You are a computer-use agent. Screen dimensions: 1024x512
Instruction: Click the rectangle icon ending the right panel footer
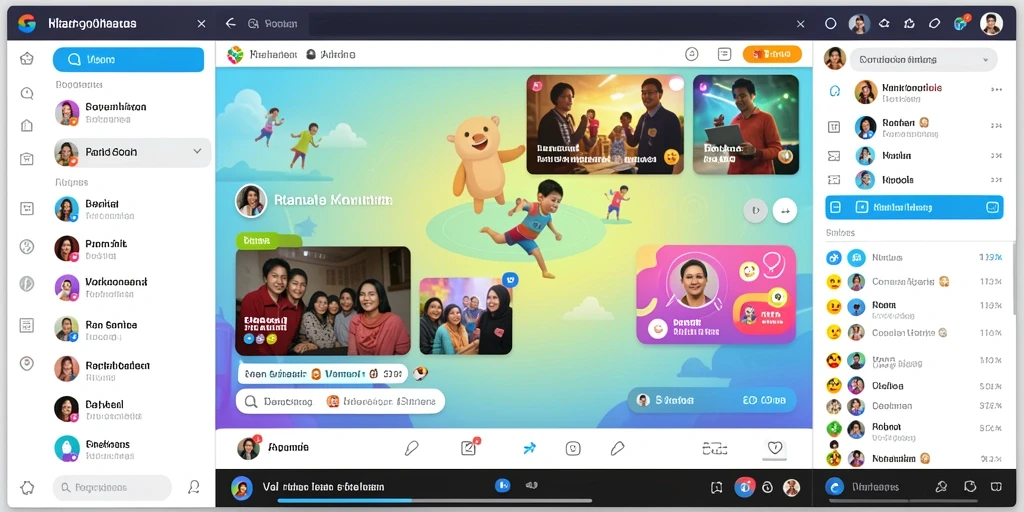pos(996,487)
